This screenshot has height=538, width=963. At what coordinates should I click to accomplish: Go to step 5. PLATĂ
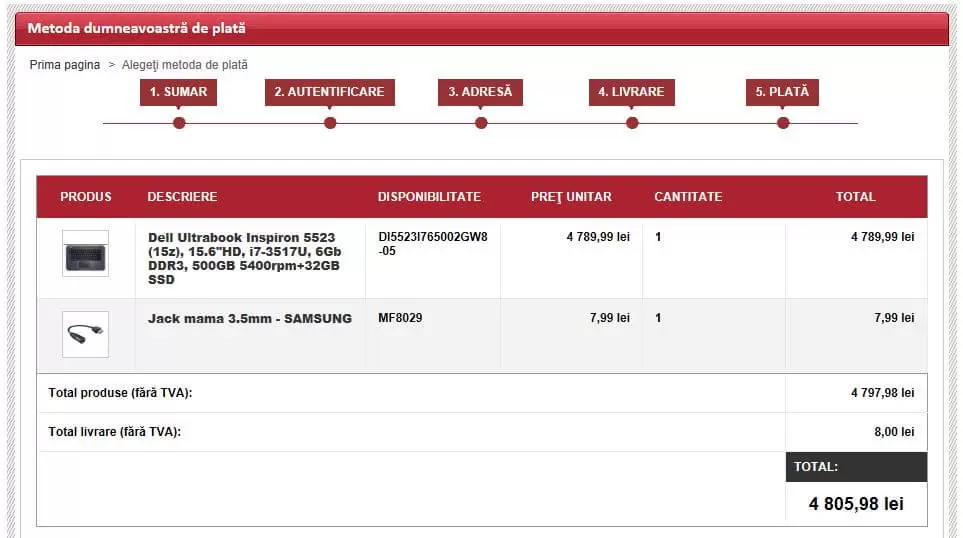point(782,92)
